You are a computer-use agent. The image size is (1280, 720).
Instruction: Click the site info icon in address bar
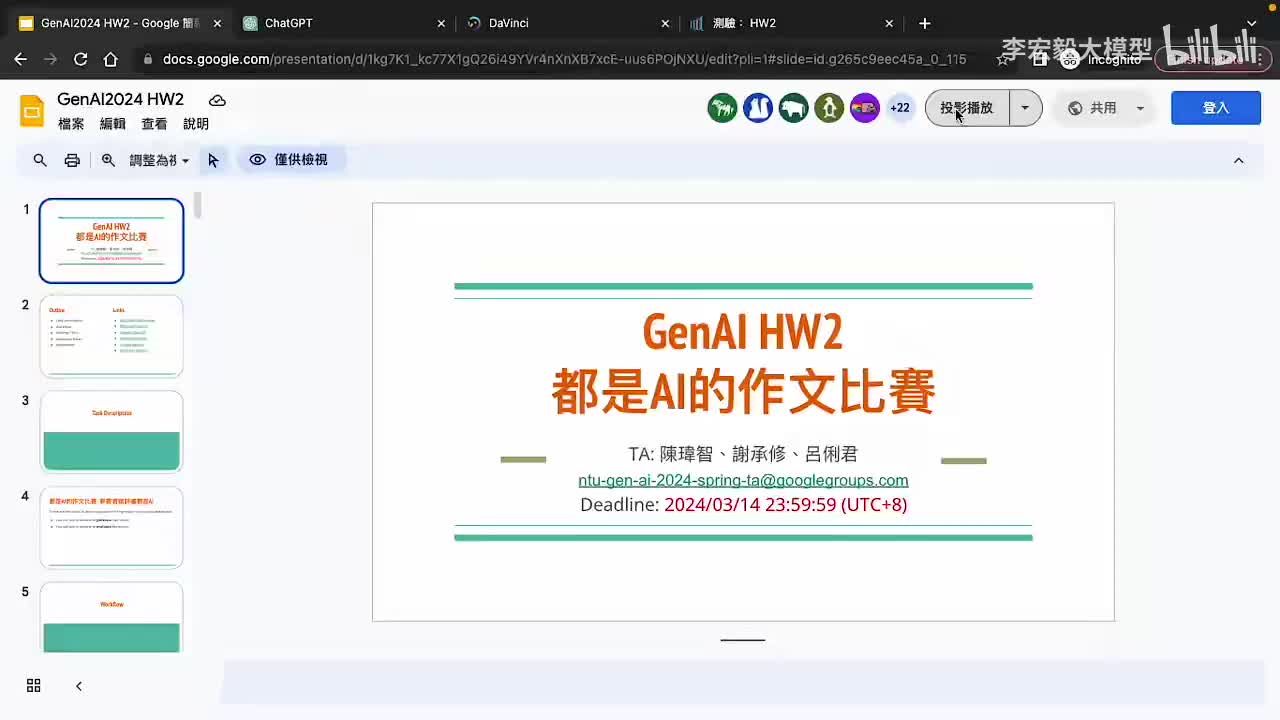[148, 59]
